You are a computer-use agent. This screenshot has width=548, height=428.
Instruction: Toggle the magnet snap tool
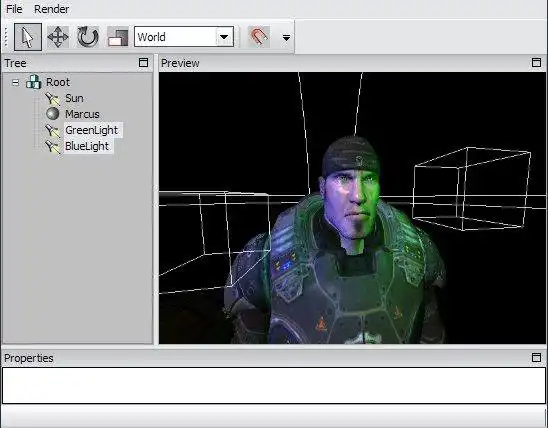click(x=259, y=37)
